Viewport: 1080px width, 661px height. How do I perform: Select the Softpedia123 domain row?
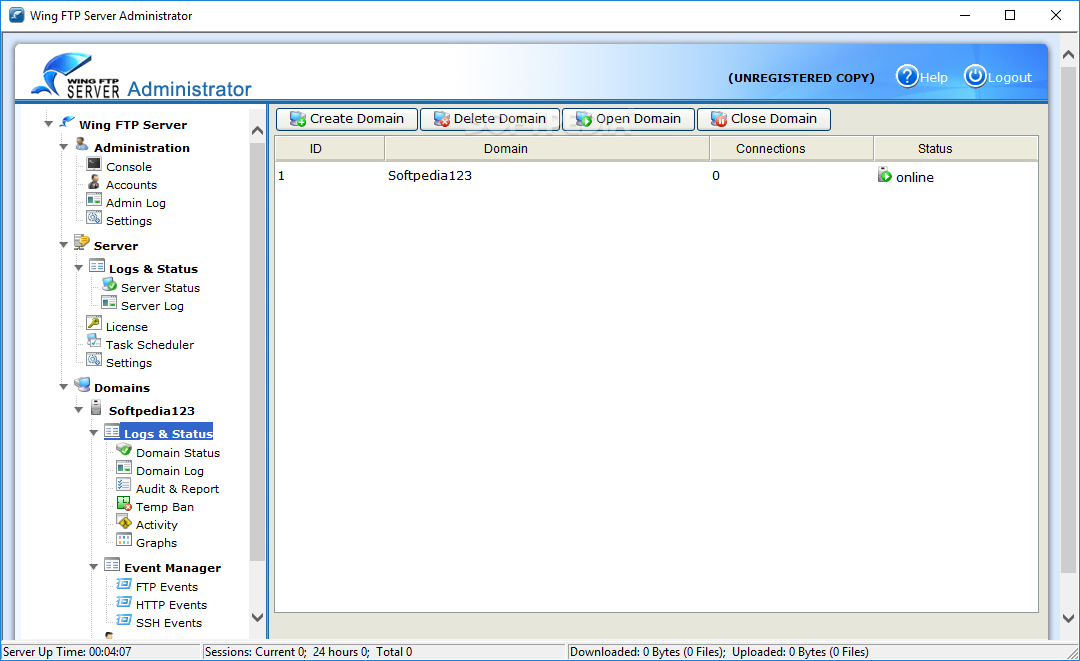click(656, 176)
